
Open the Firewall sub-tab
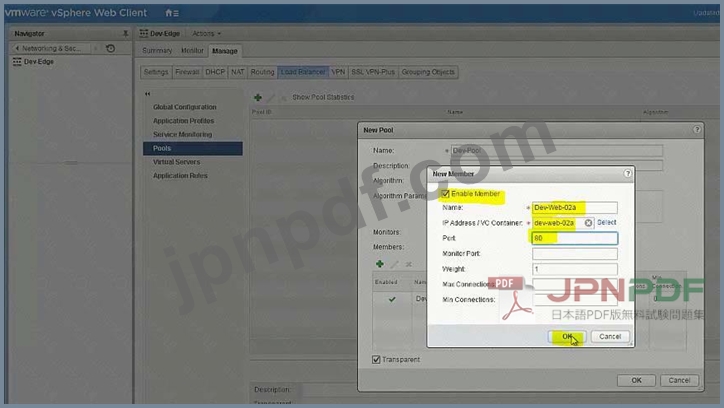[187, 72]
